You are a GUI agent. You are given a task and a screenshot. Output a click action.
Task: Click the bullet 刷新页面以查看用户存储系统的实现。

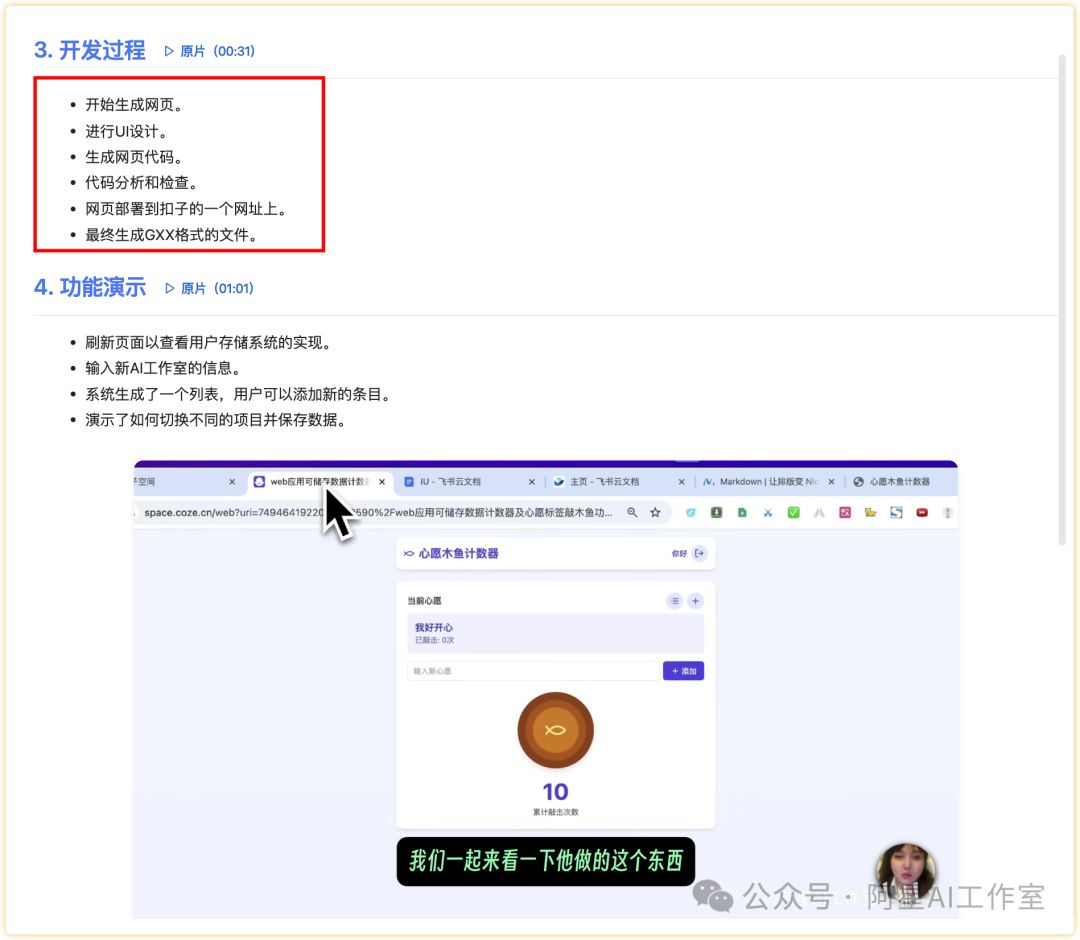pyautogui.click(x=209, y=342)
